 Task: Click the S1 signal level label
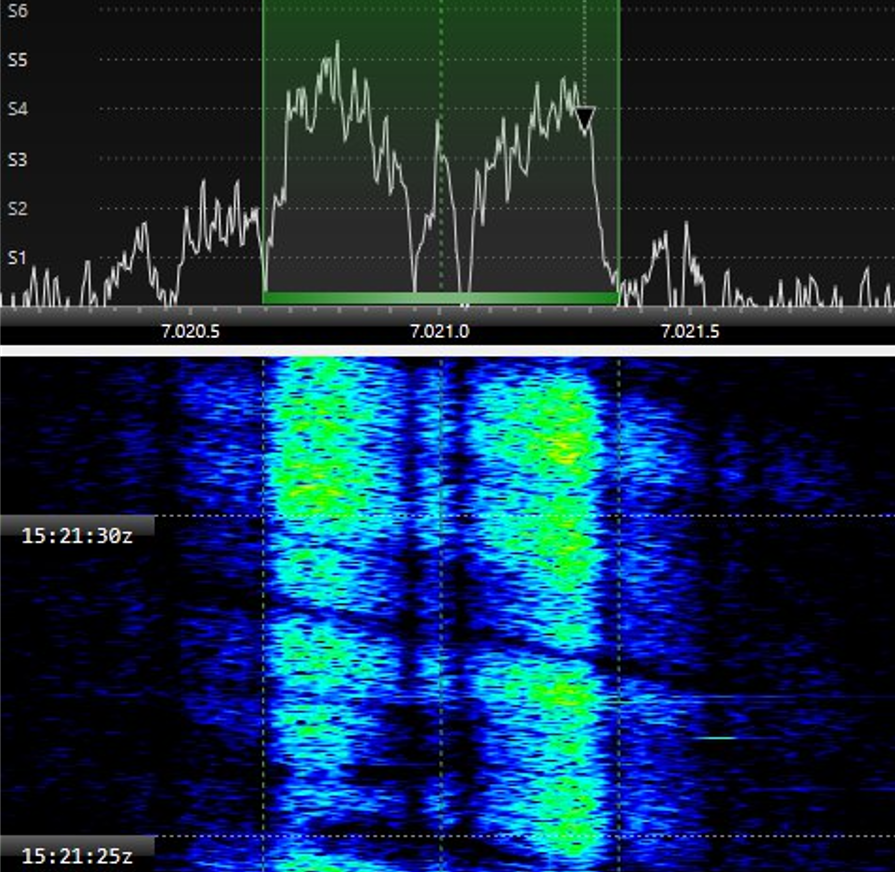(x=17, y=258)
